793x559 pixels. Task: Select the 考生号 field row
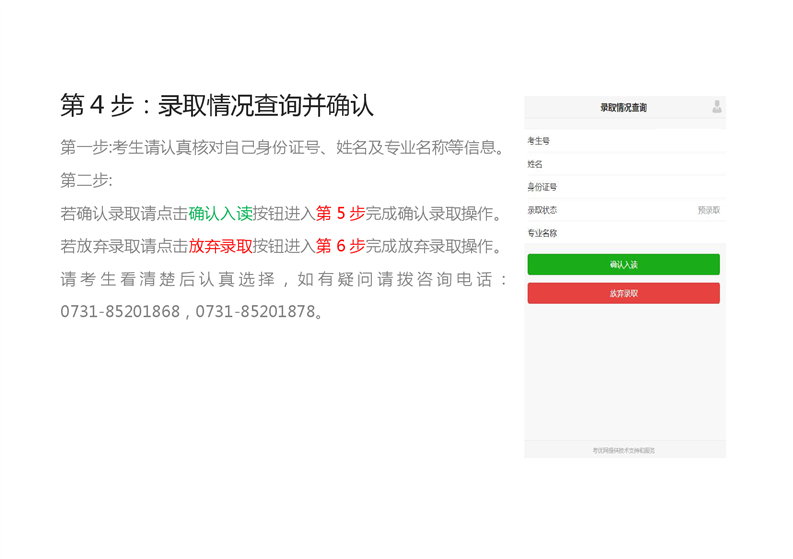624,141
